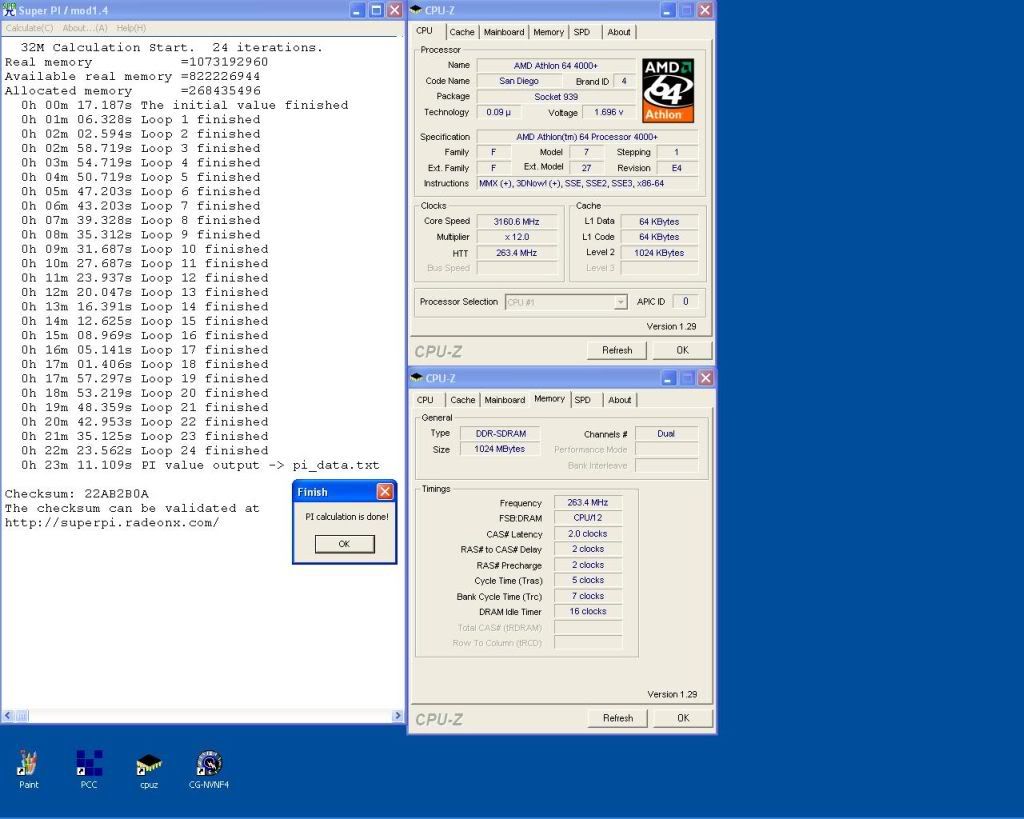This screenshot has height=819, width=1024.
Task: Click the DRAM Idle Timer value 16 clocks
Action: click(588, 611)
